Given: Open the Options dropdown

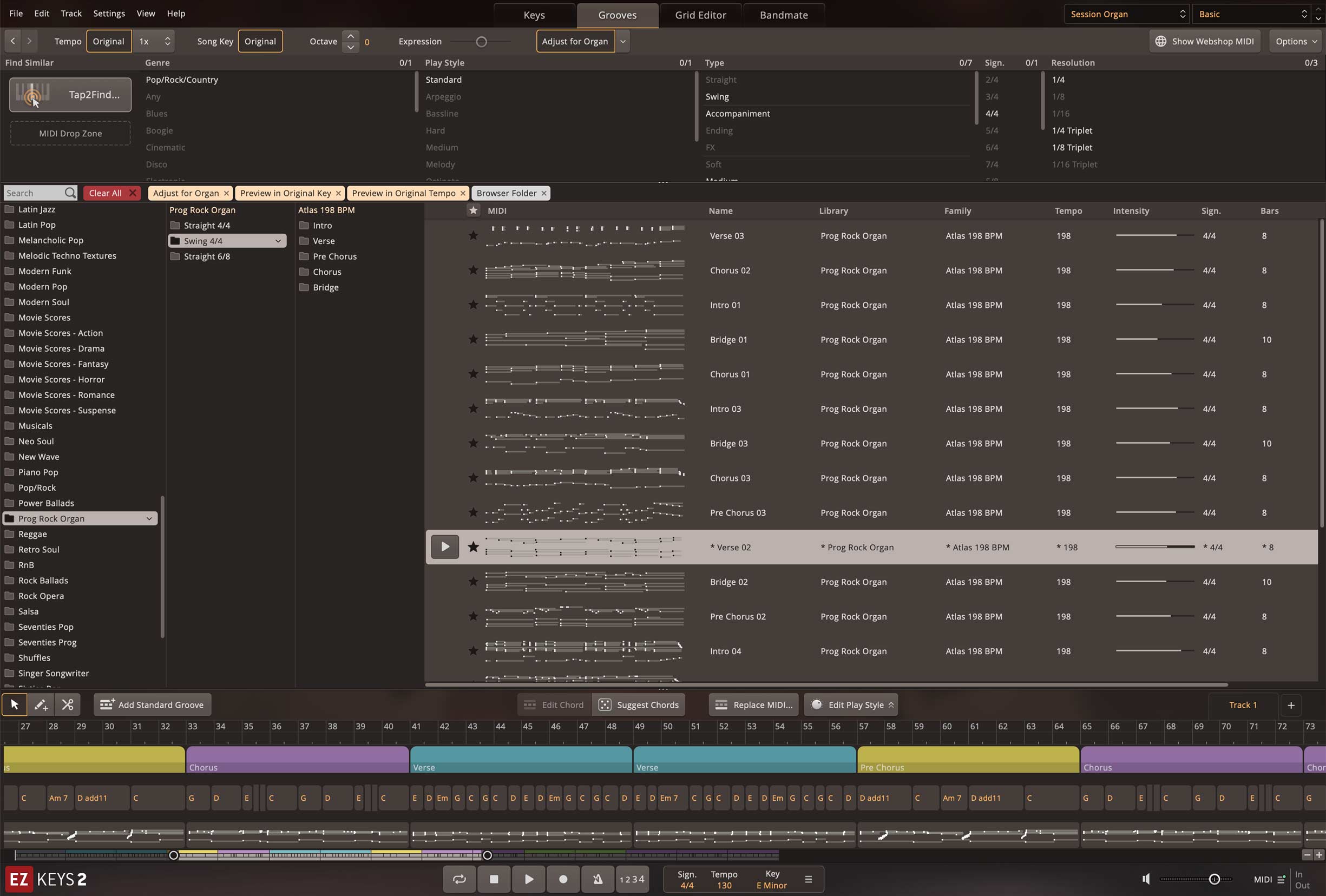Looking at the screenshot, I should [1296, 41].
